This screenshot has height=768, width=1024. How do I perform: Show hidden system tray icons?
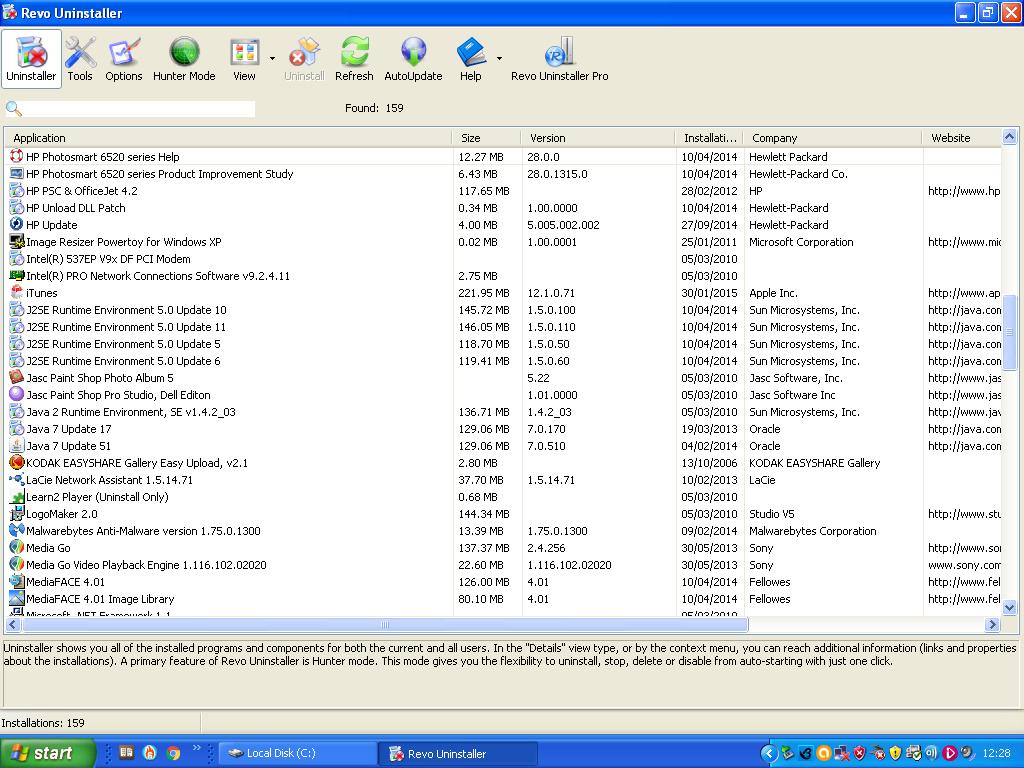(769, 753)
